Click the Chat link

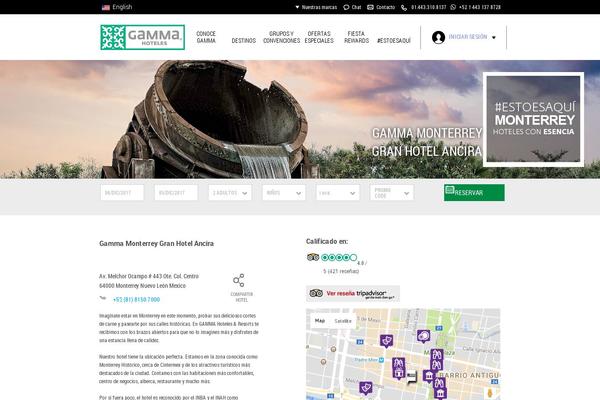[356, 7]
